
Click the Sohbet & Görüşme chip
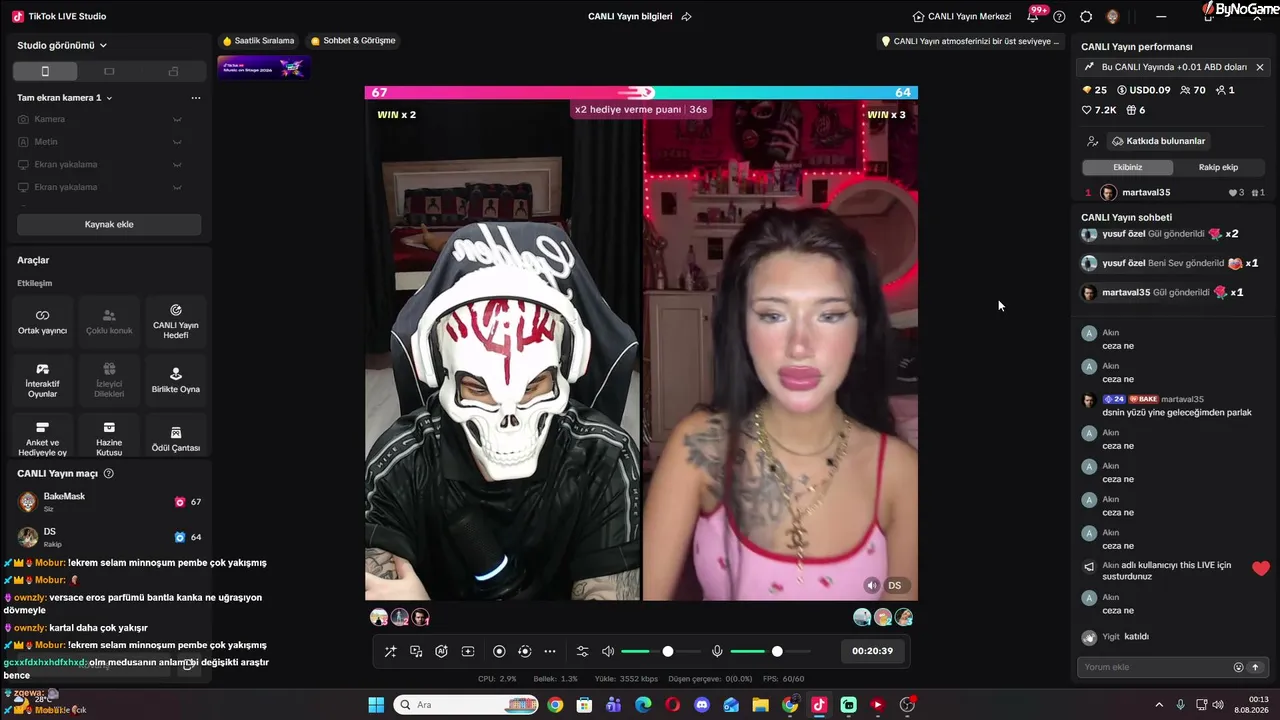(353, 41)
